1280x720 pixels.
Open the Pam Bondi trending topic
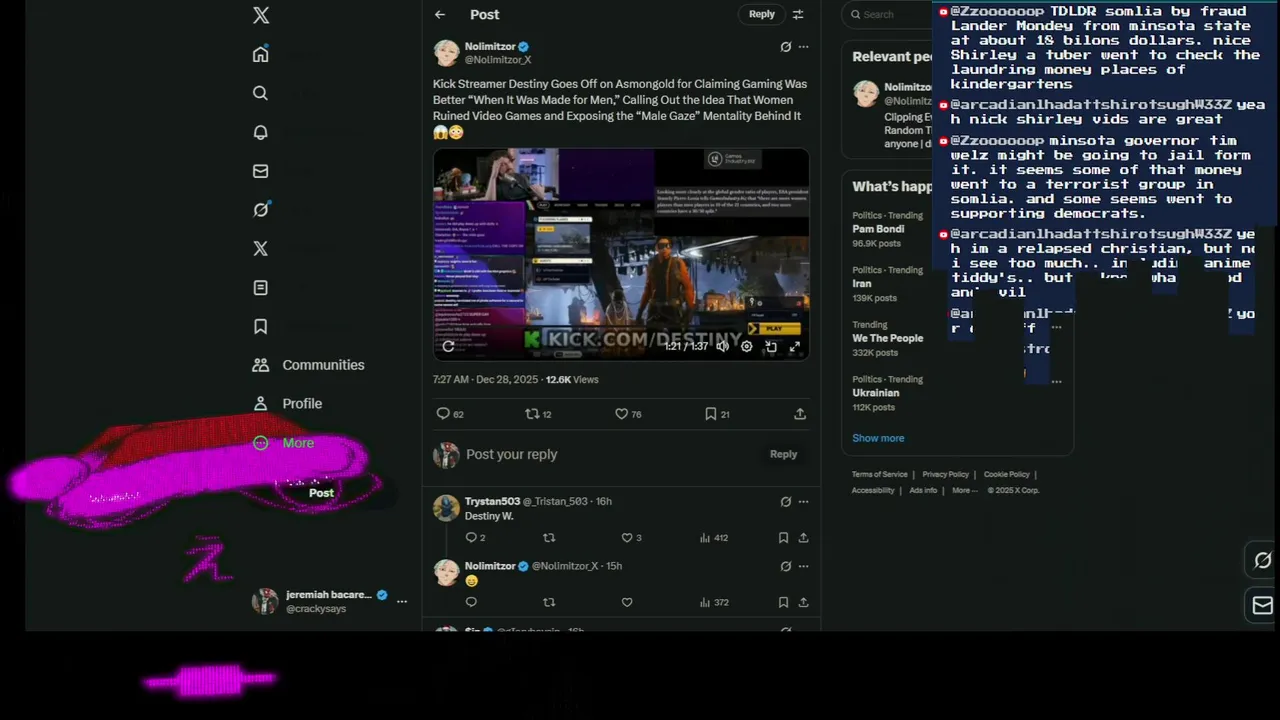coord(878,229)
